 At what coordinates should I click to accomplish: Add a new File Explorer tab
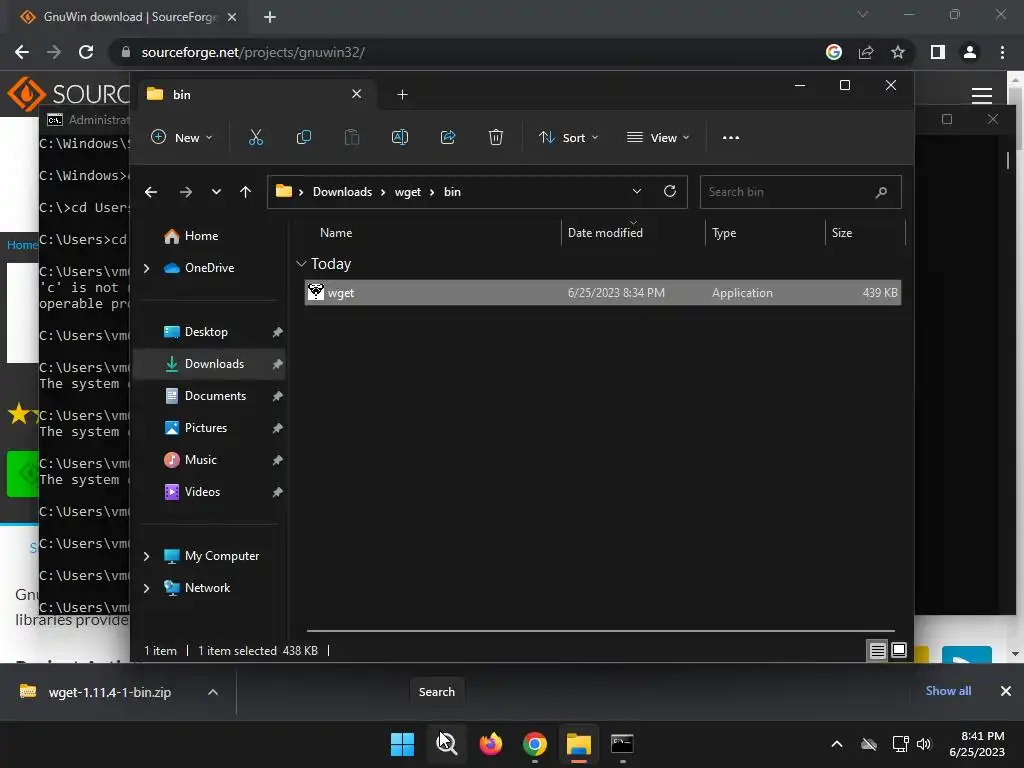pyautogui.click(x=402, y=95)
